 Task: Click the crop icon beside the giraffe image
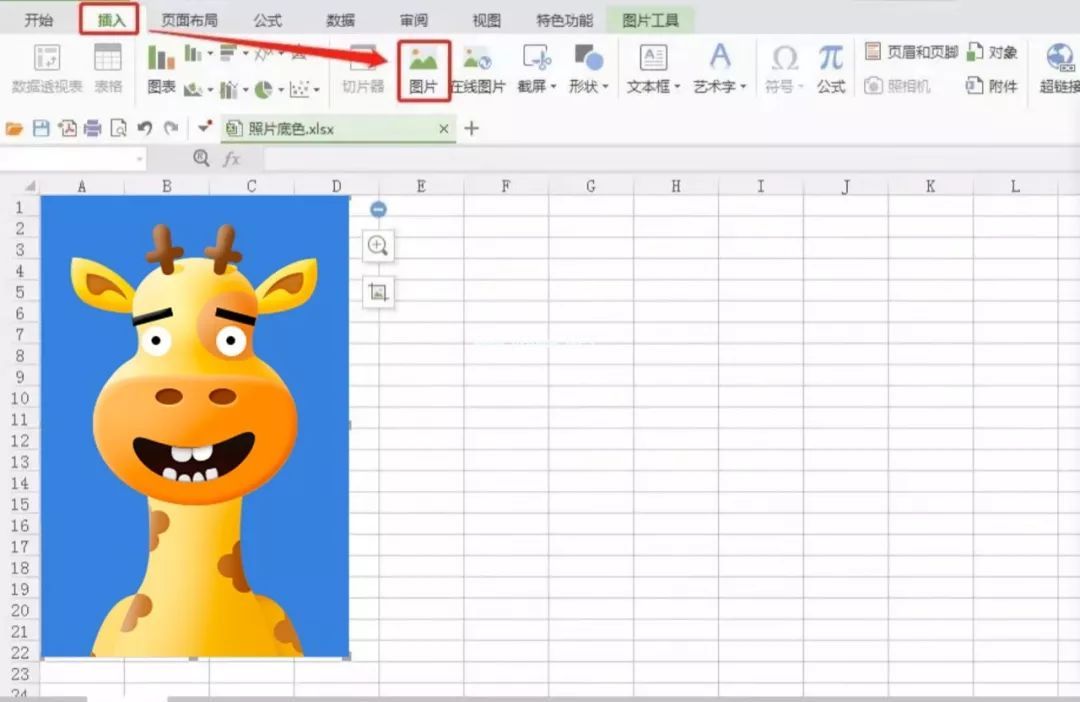click(x=378, y=292)
